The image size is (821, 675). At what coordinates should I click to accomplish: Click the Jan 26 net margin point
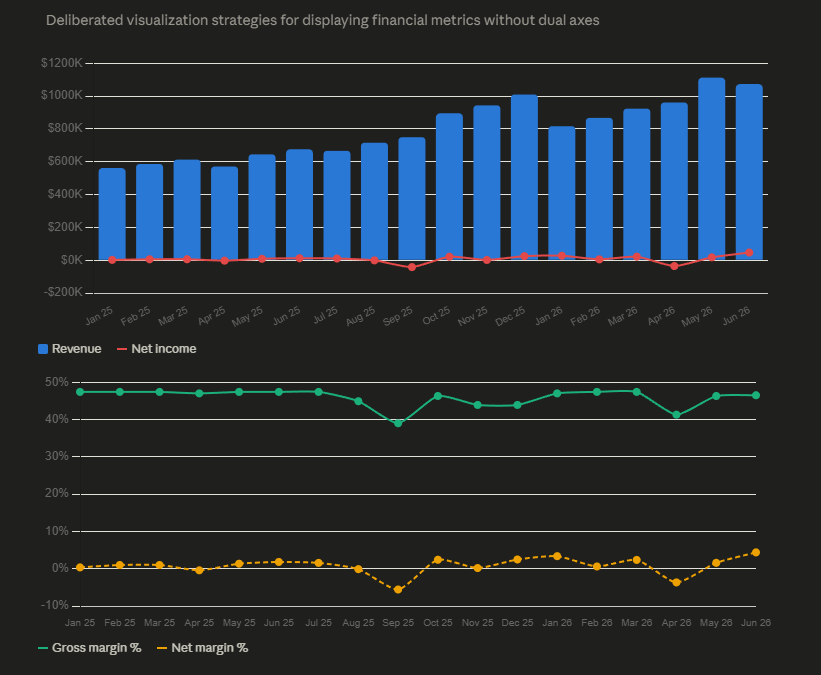coord(557,556)
